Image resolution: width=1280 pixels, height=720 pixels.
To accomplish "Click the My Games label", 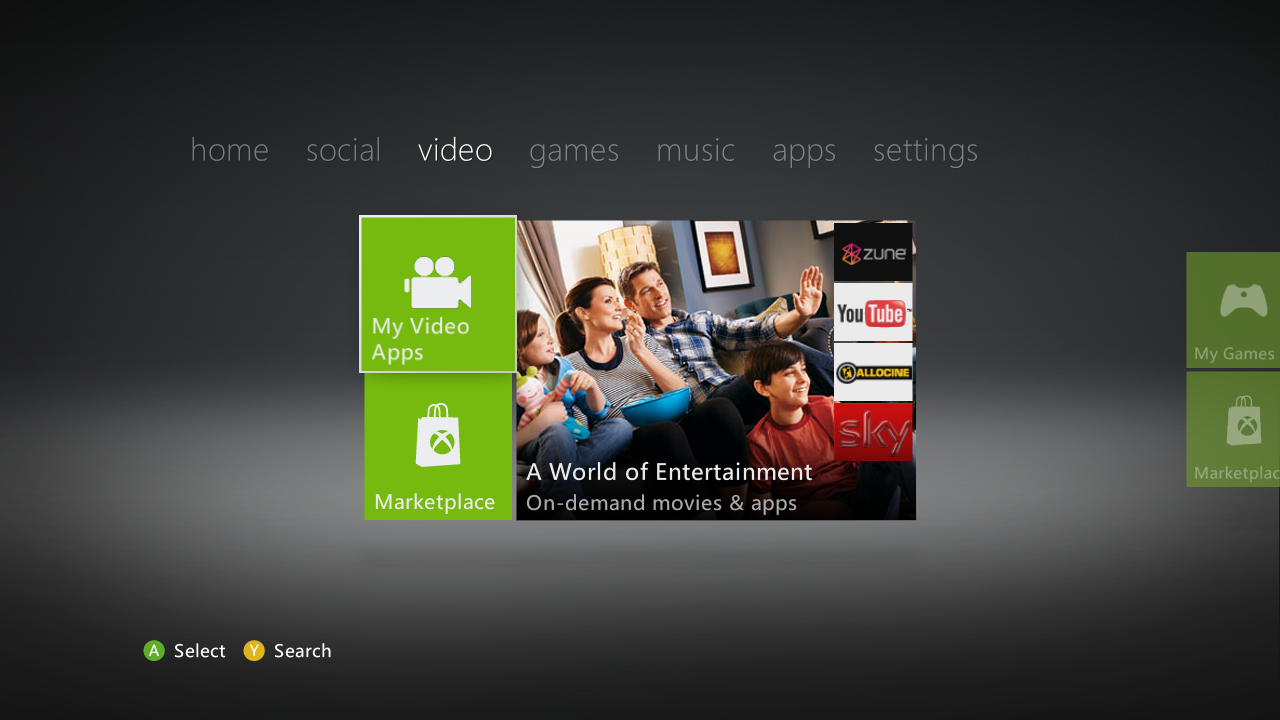I will tap(1234, 354).
